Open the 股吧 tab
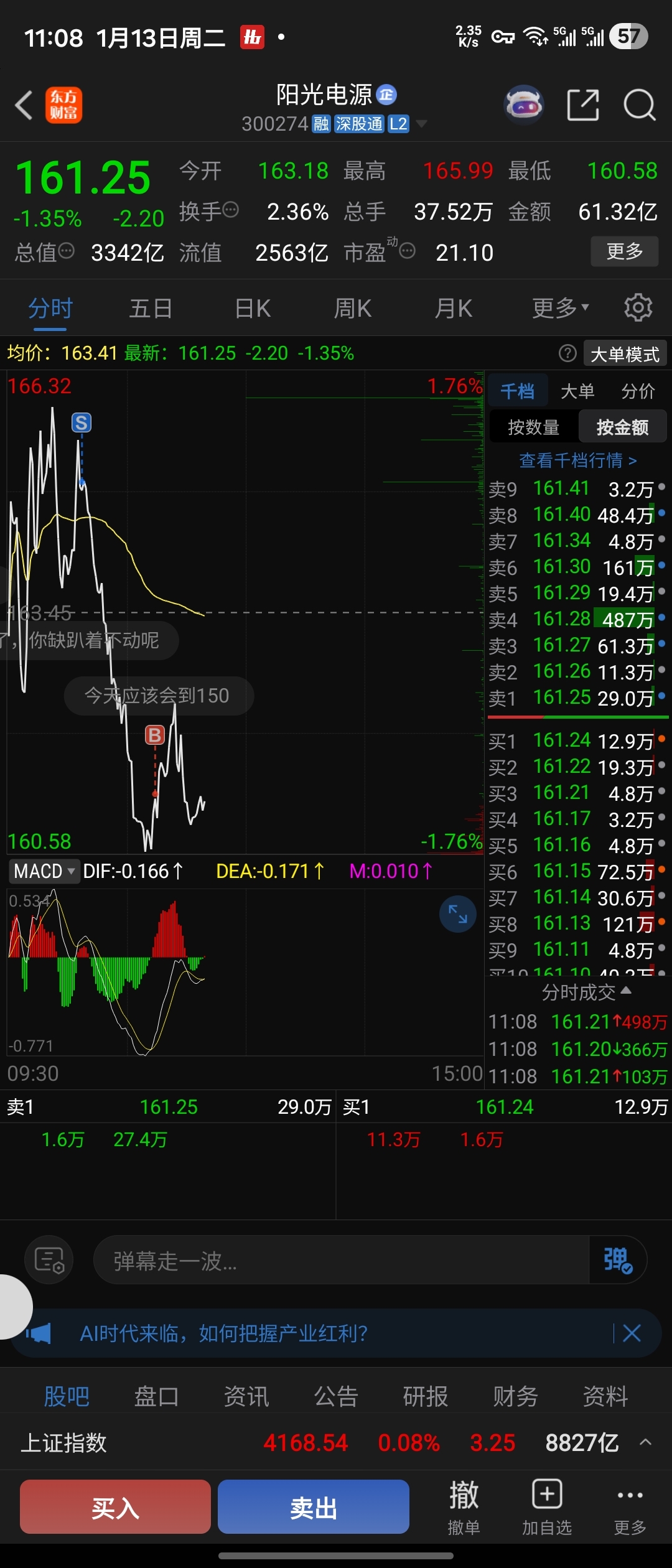The height and width of the screenshot is (1568, 672). pyautogui.click(x=67, y=1397)
